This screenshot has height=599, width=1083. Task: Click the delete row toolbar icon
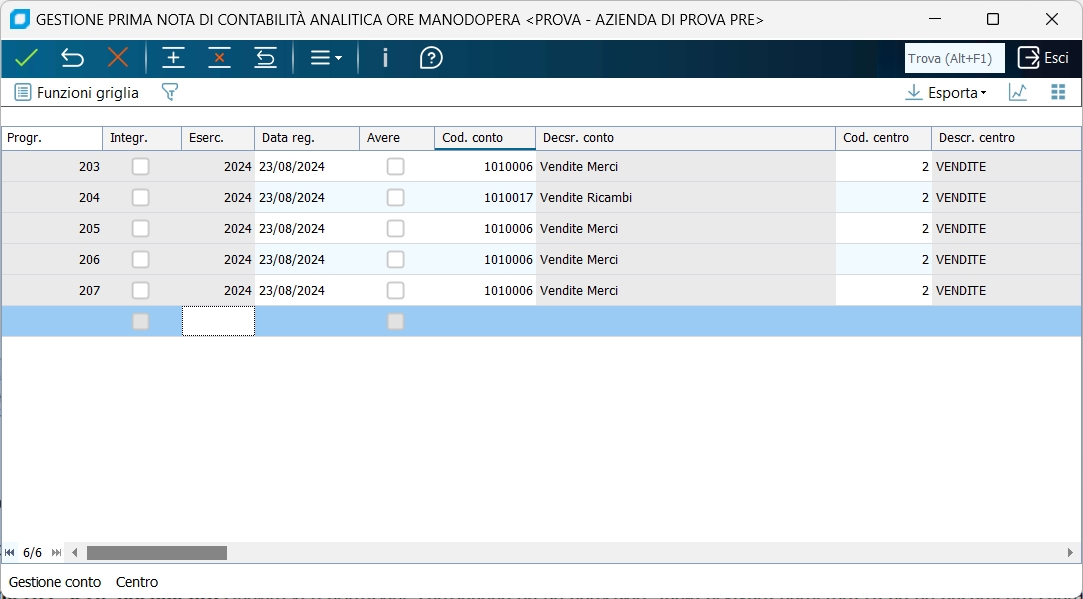coord(219,58)
